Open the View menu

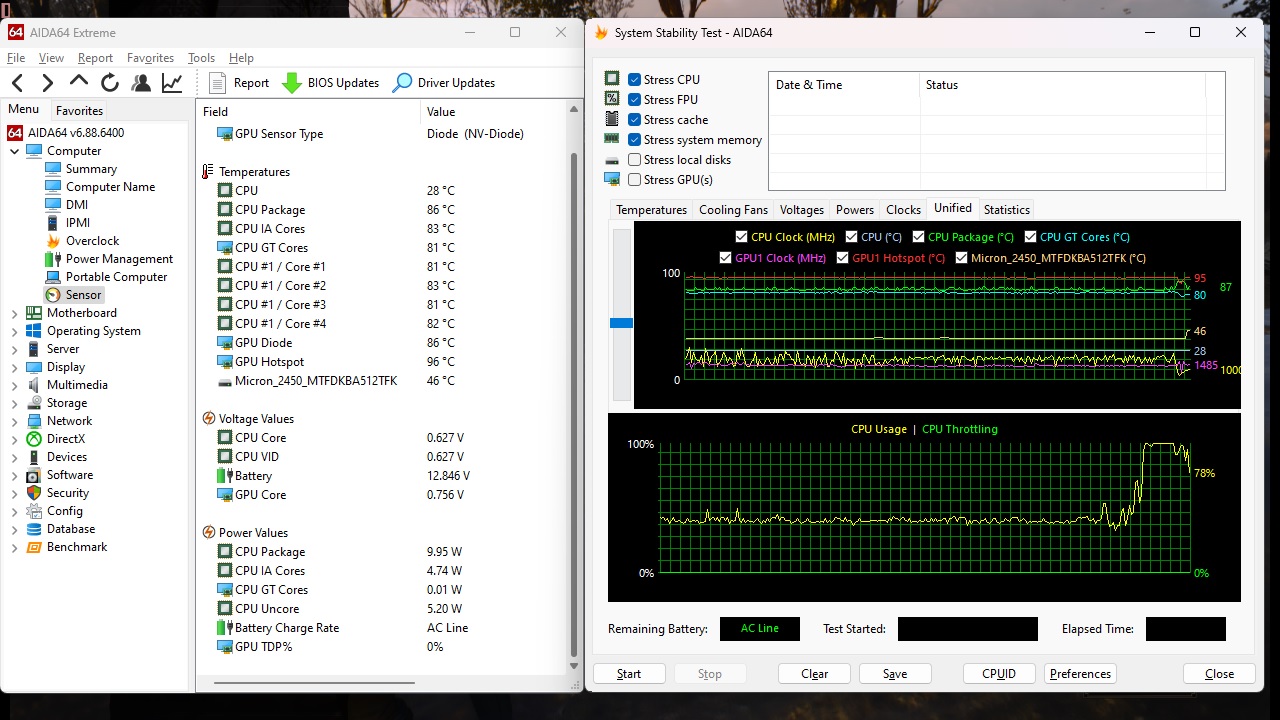pos(51,58)
